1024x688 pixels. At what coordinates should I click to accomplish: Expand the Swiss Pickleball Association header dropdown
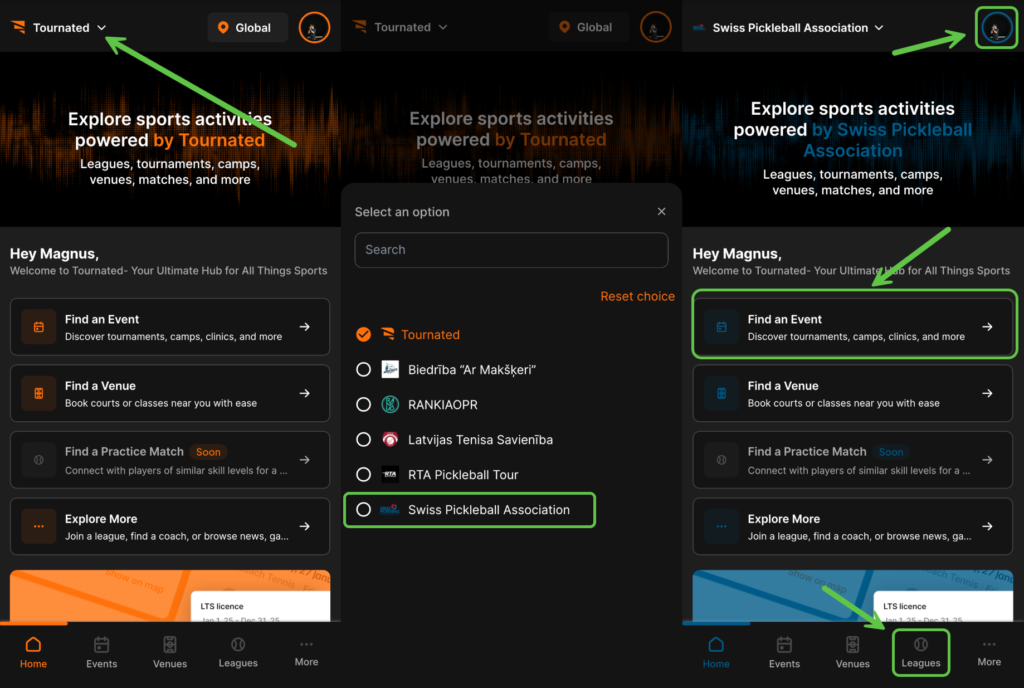(789, 27)
